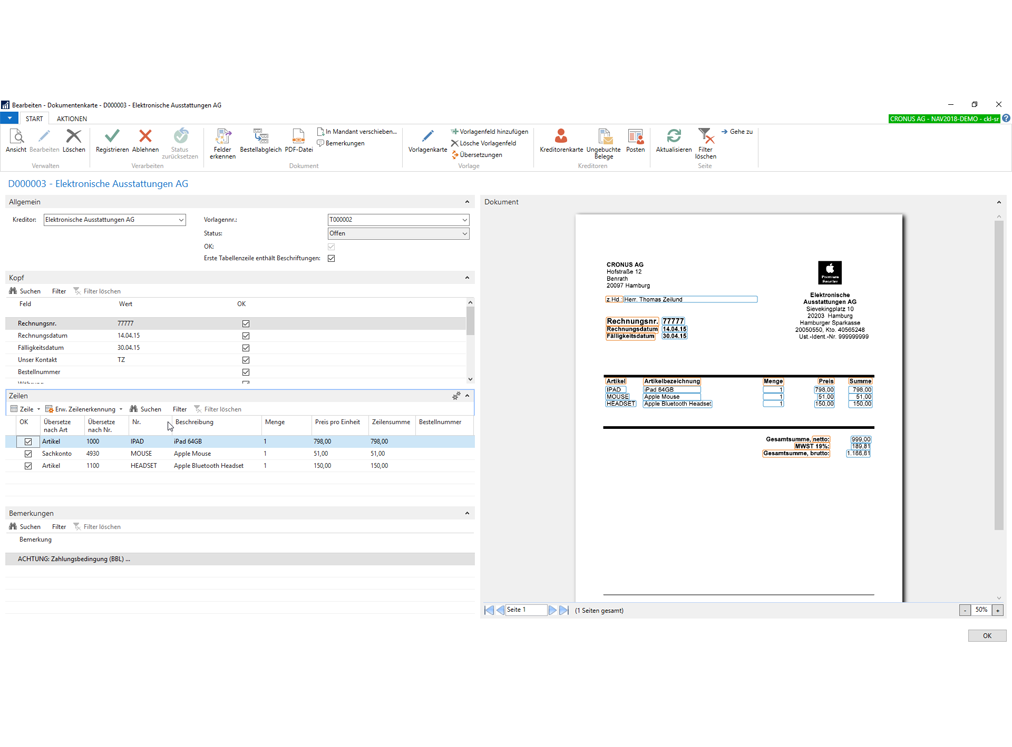
Task: Toggle OK checkbox for Unser Kontakt
Action: pyautogui.click(x=246, y=360)
